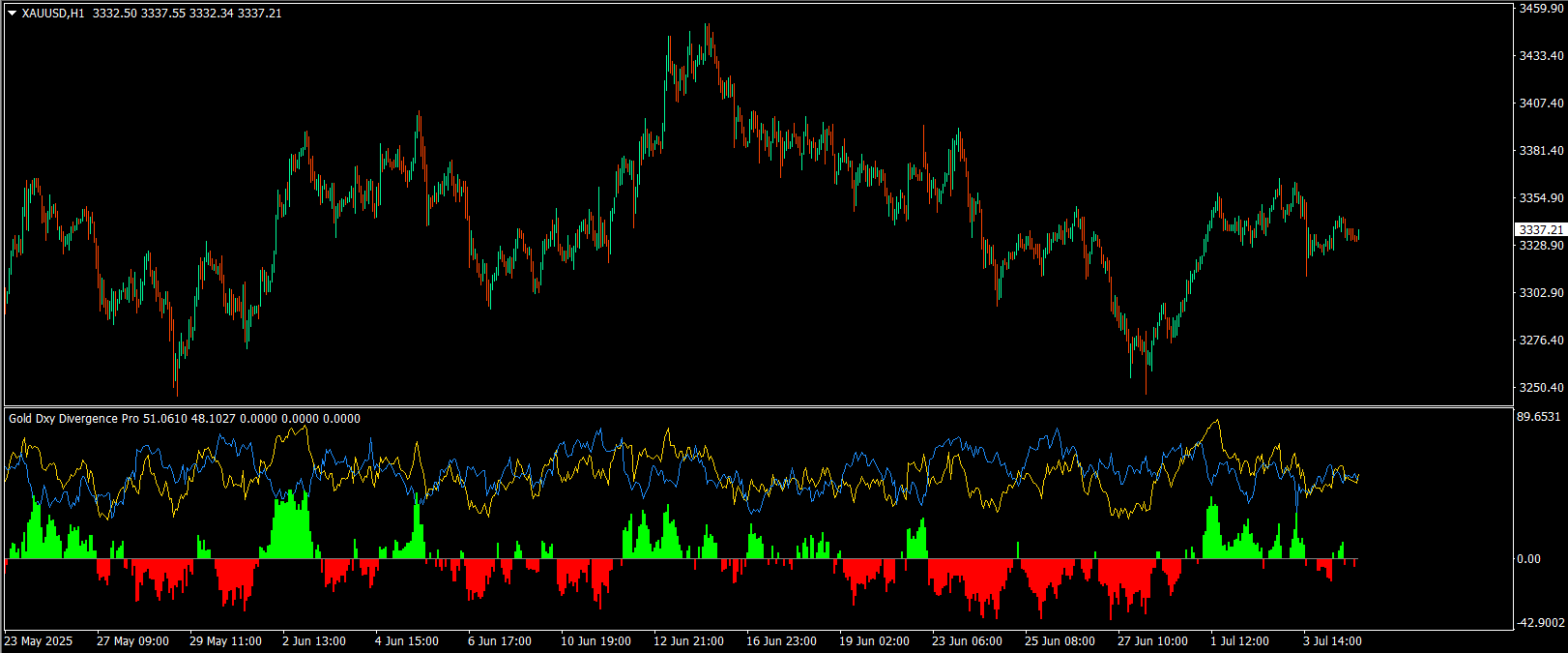Click price axis level 3276.40

(1542, 341)
